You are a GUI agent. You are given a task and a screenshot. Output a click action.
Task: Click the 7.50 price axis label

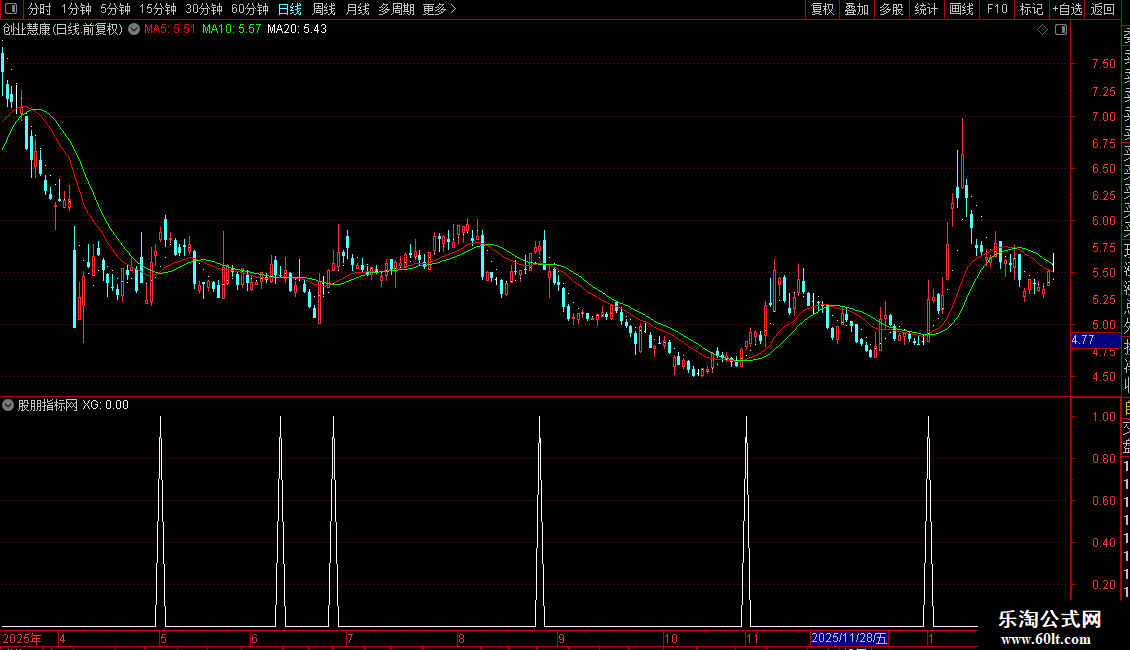(1103, 63)
